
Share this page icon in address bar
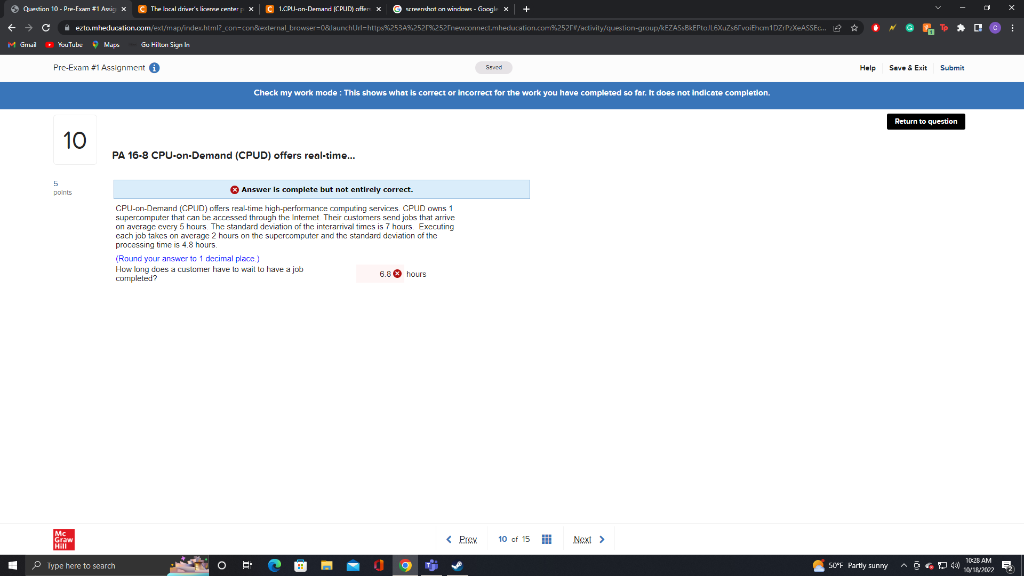click(x=837, y=28)
